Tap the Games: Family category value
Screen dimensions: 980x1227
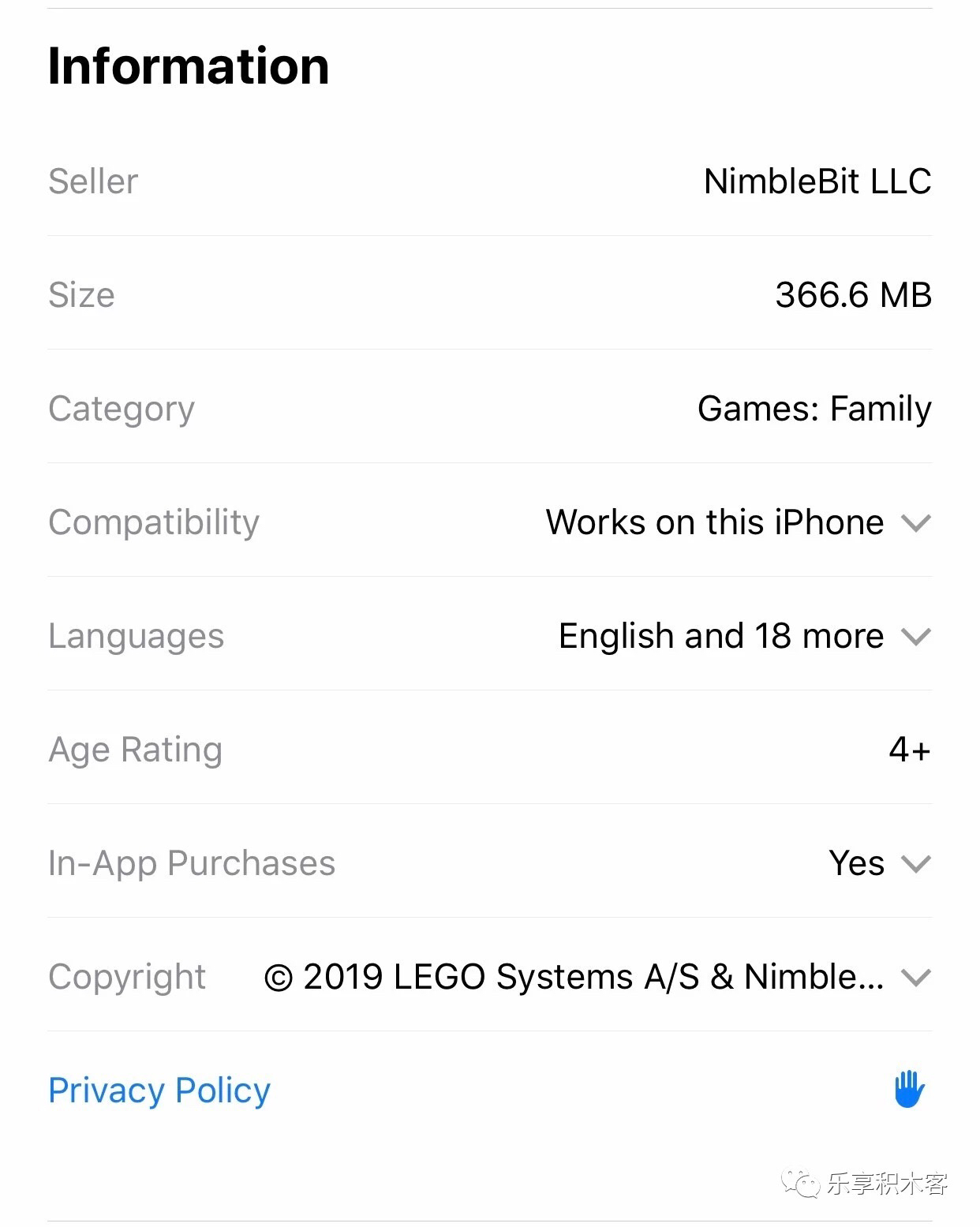pyautogui.click(x=814, y=409)
